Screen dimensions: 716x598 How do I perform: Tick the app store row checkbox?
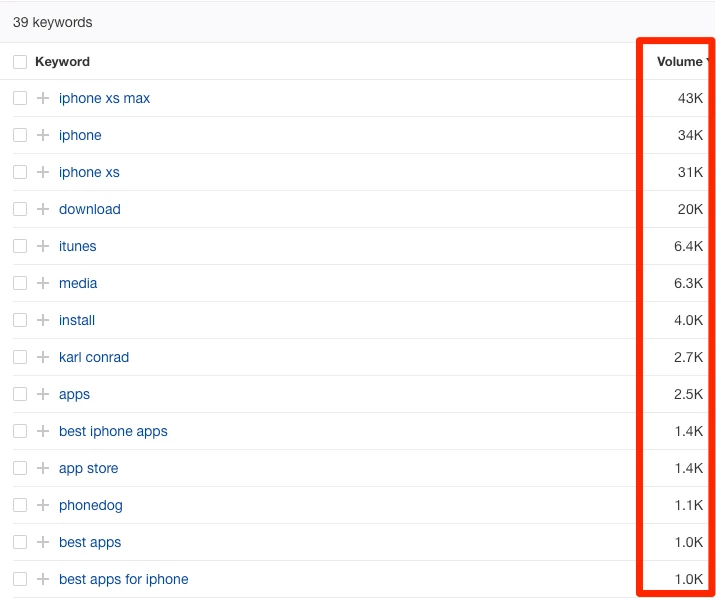coord(20,468)
